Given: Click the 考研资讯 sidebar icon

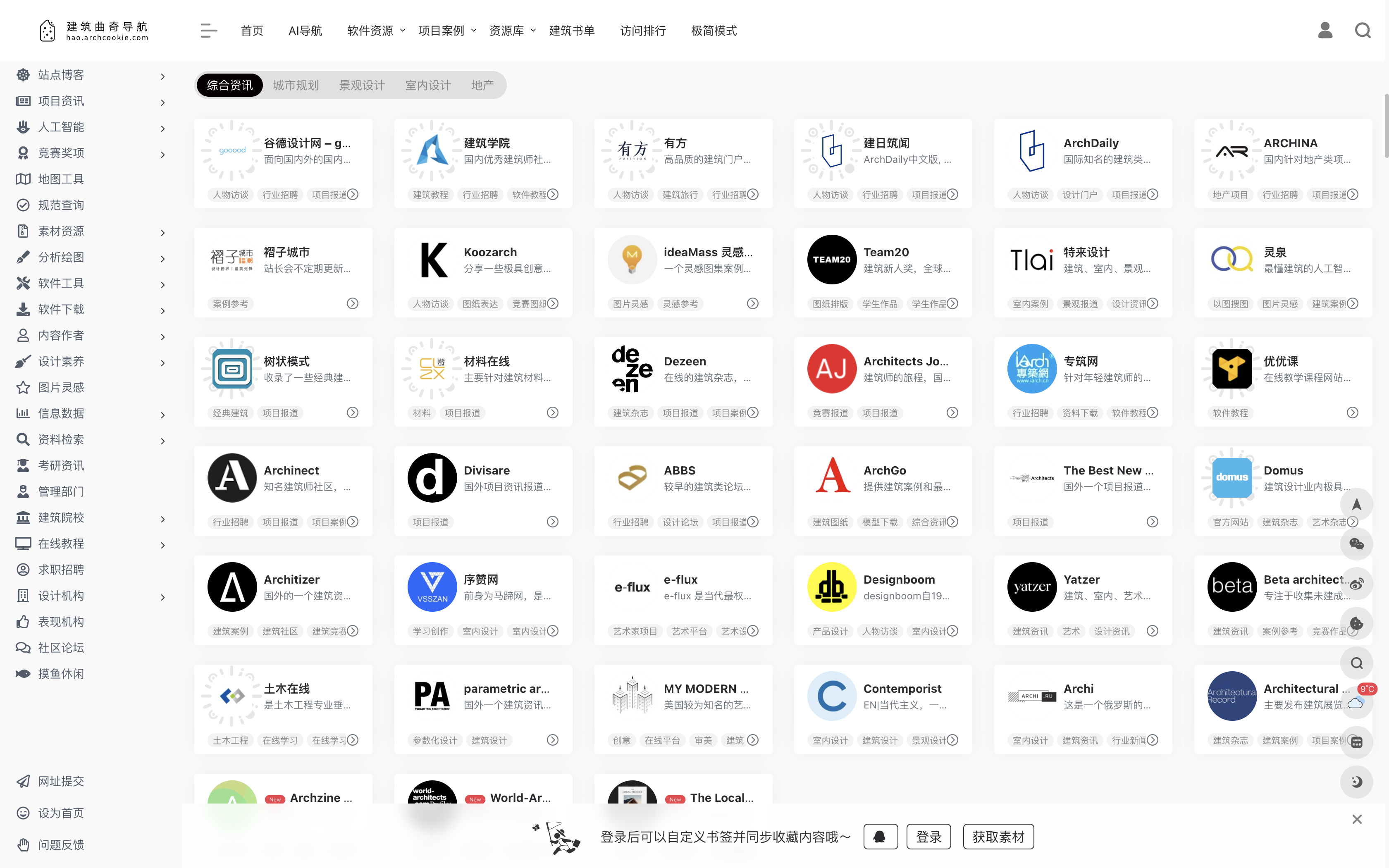Looking at the screenshot, I should 23,465.
